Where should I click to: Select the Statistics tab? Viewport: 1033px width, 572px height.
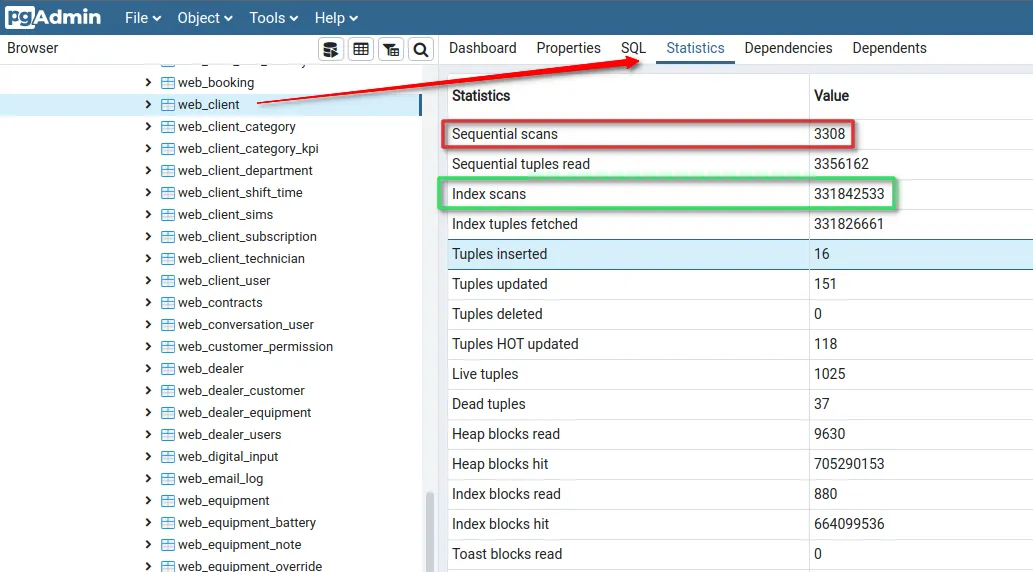click(x=695, y=48)
